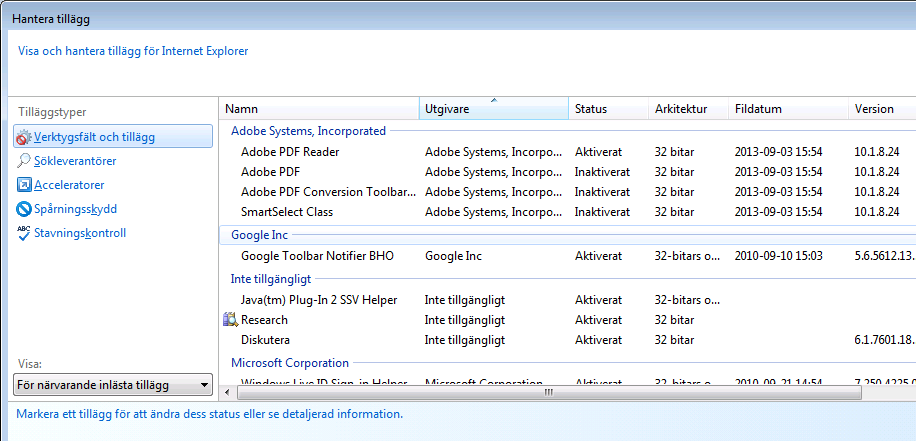Screen dimensions: 916x441
Task: Sort list by Arkitektur column header
Action: [688, 109]
